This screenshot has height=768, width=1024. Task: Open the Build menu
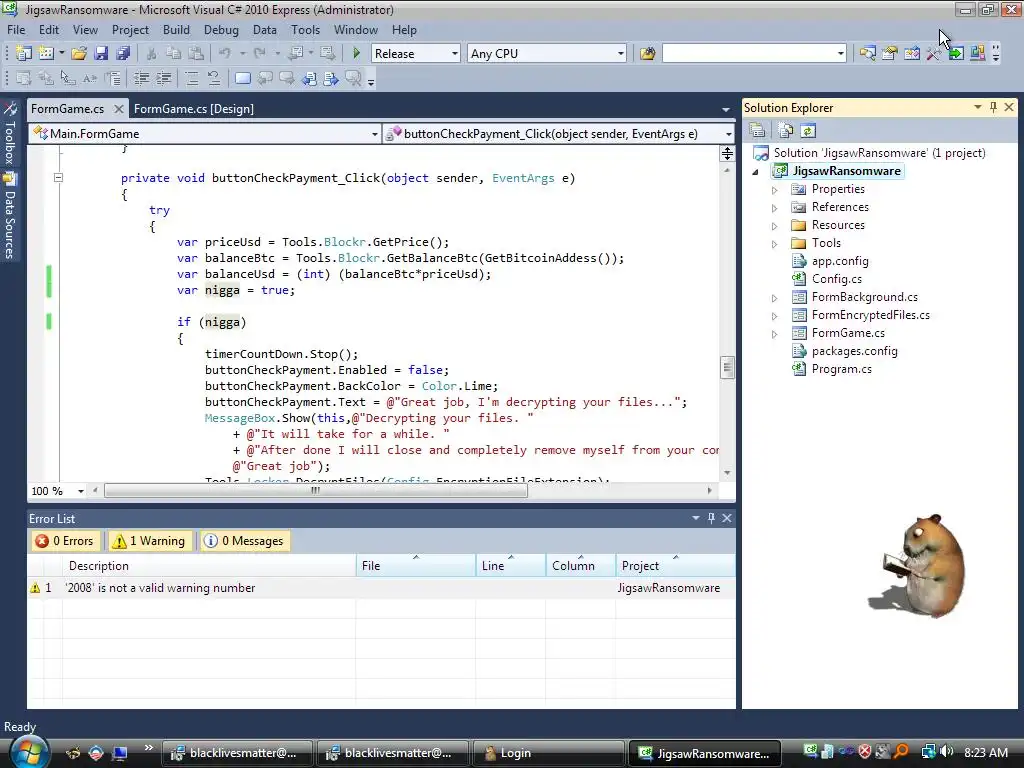click(x=176, y=30)
